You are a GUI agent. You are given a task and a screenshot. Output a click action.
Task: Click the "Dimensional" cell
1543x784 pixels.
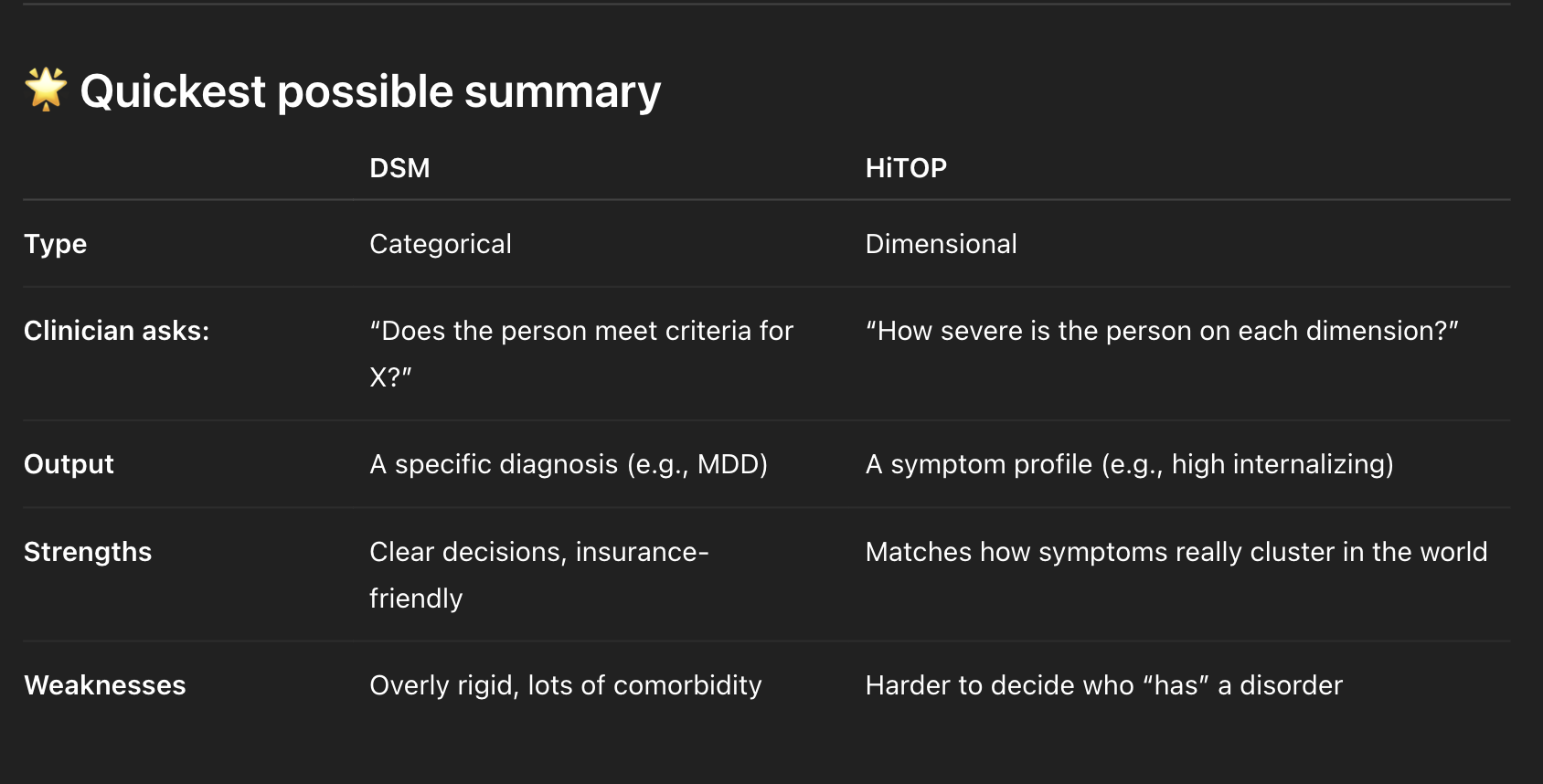[x=941, y=244]
